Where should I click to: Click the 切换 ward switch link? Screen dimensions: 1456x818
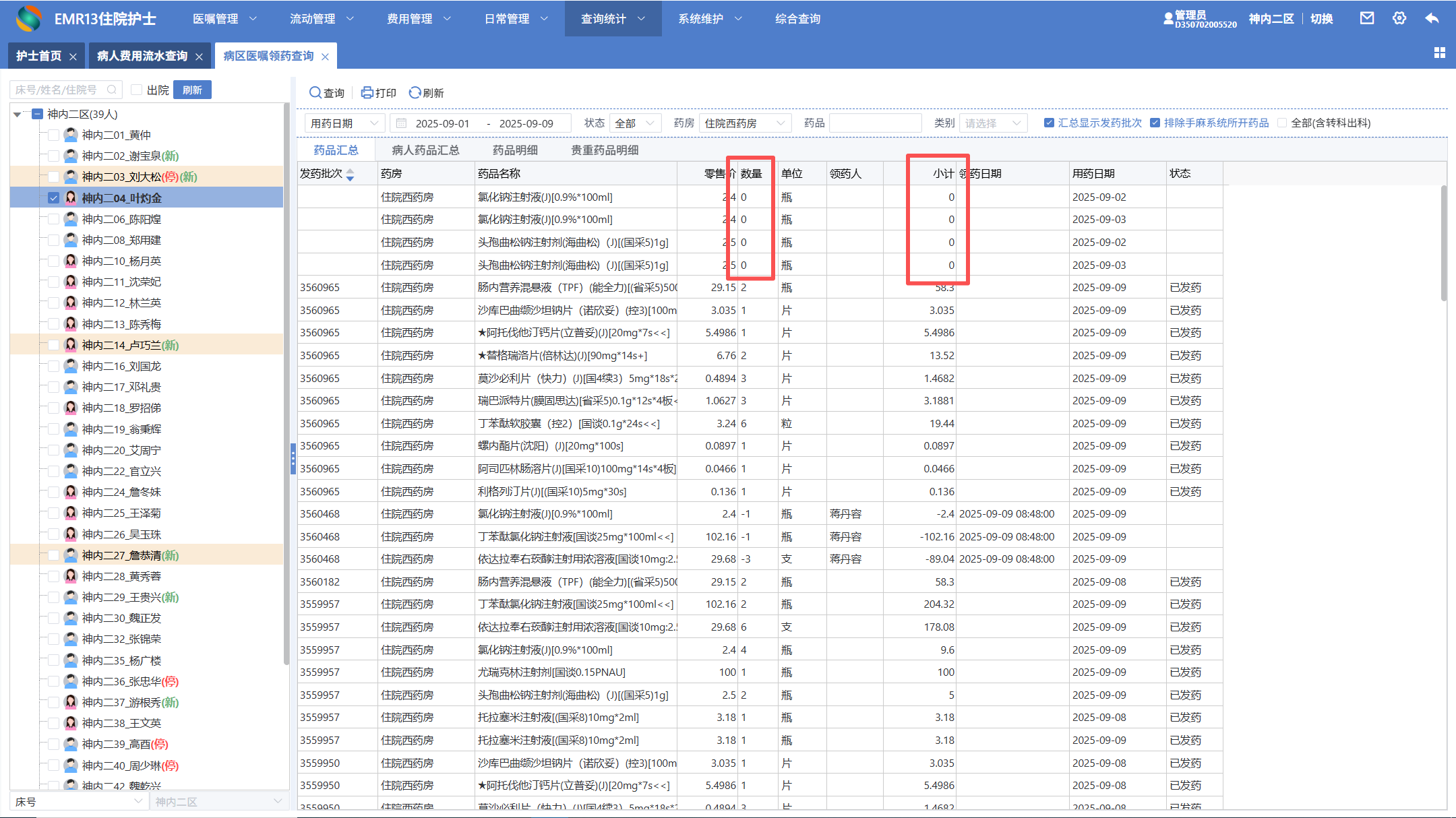click(x=1321, y=19)
